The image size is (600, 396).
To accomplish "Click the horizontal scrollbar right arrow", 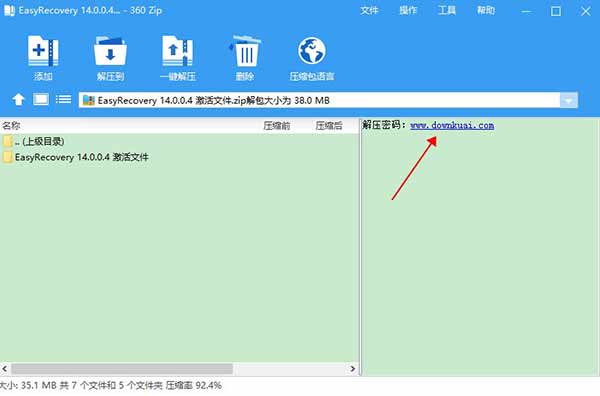I will click(x=352, y=369).
